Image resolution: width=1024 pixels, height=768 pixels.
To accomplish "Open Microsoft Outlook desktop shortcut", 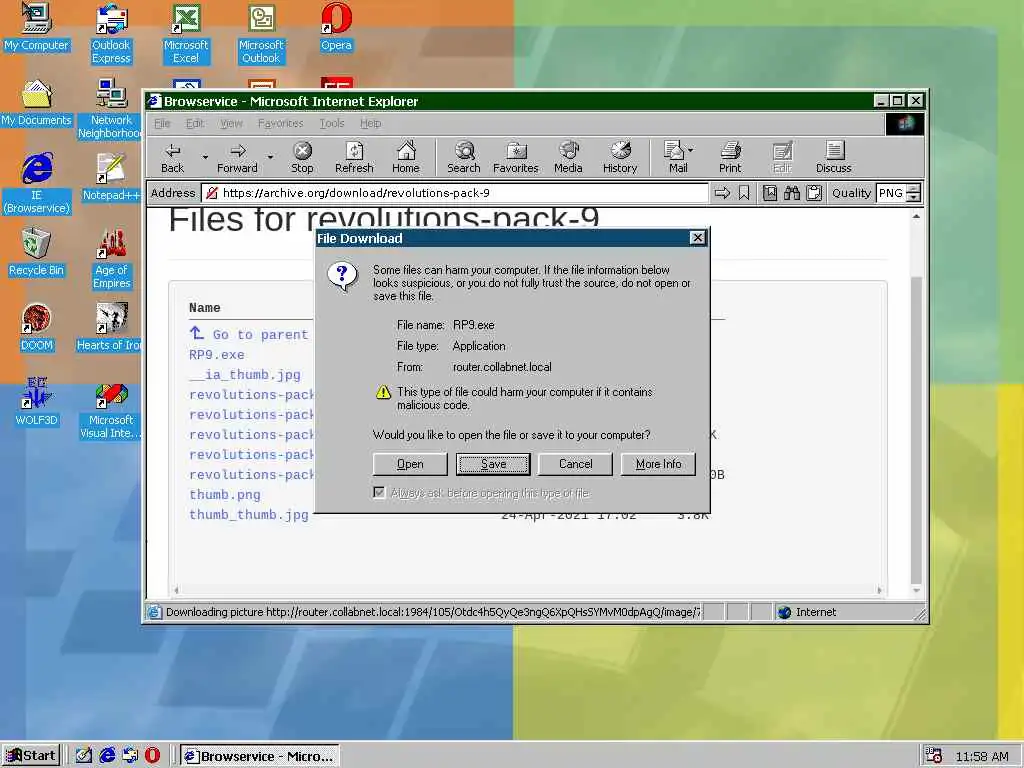I will tap(261, 34).
